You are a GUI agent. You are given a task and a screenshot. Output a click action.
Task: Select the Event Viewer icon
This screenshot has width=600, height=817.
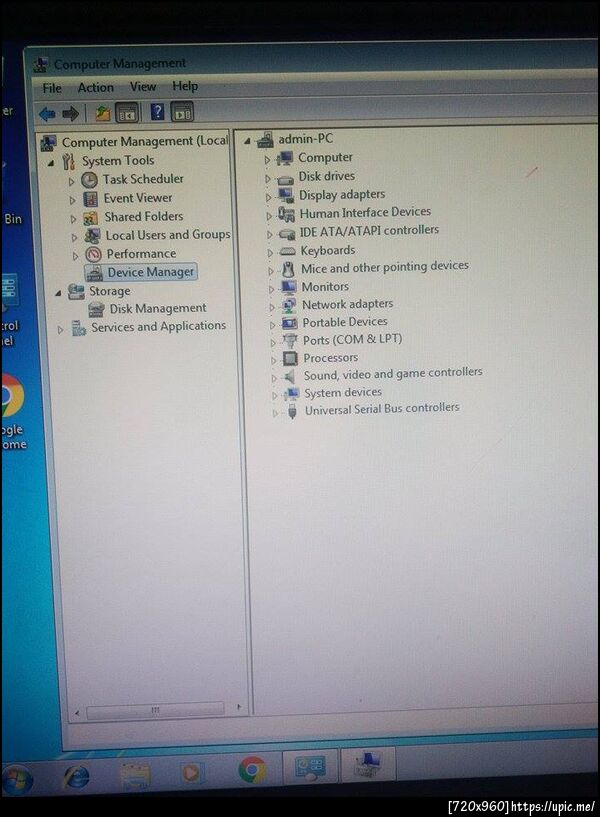[91, 199]
